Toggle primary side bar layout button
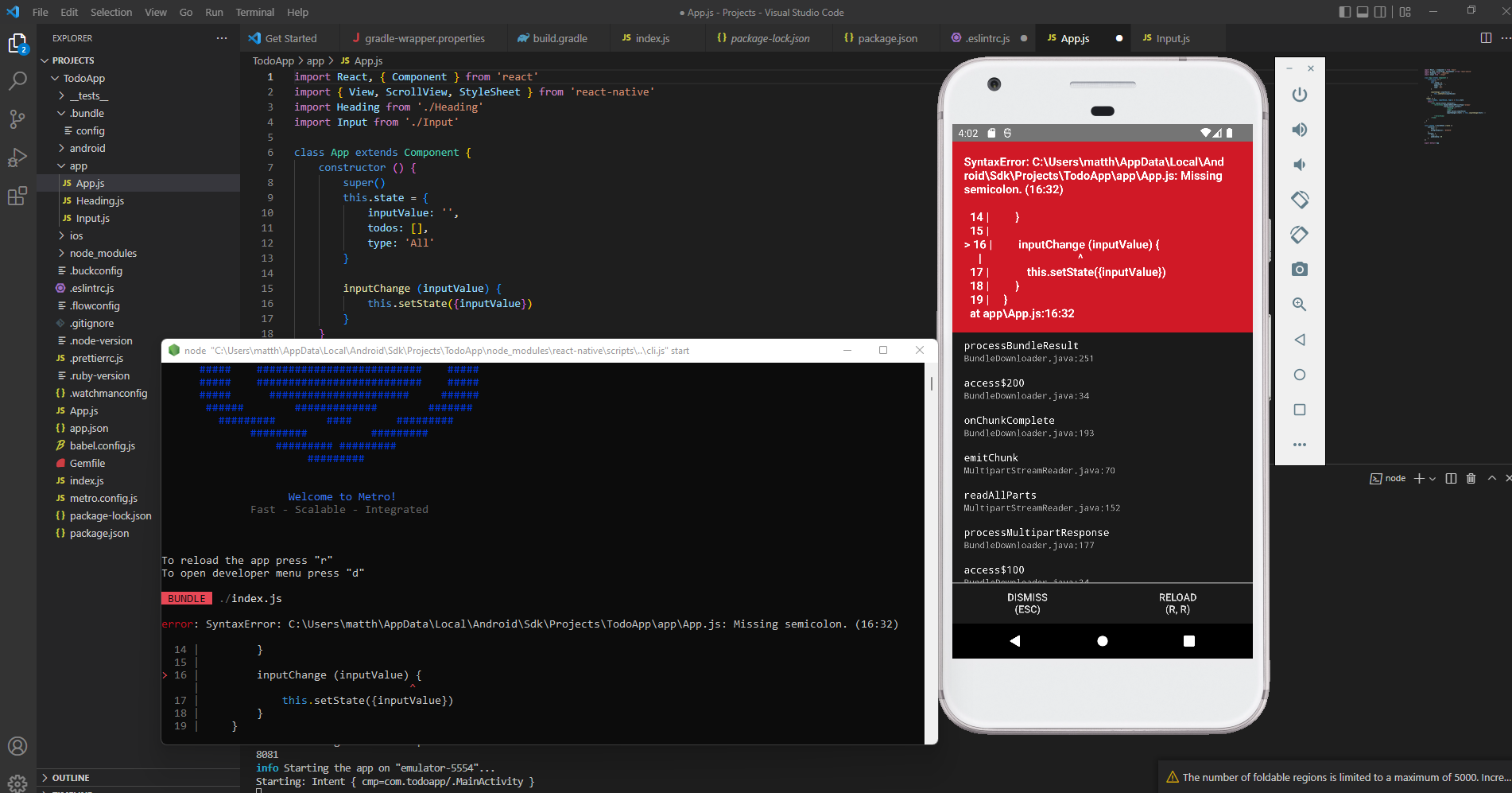This screenshot has width=1512, height=793. coord(1345,12)
